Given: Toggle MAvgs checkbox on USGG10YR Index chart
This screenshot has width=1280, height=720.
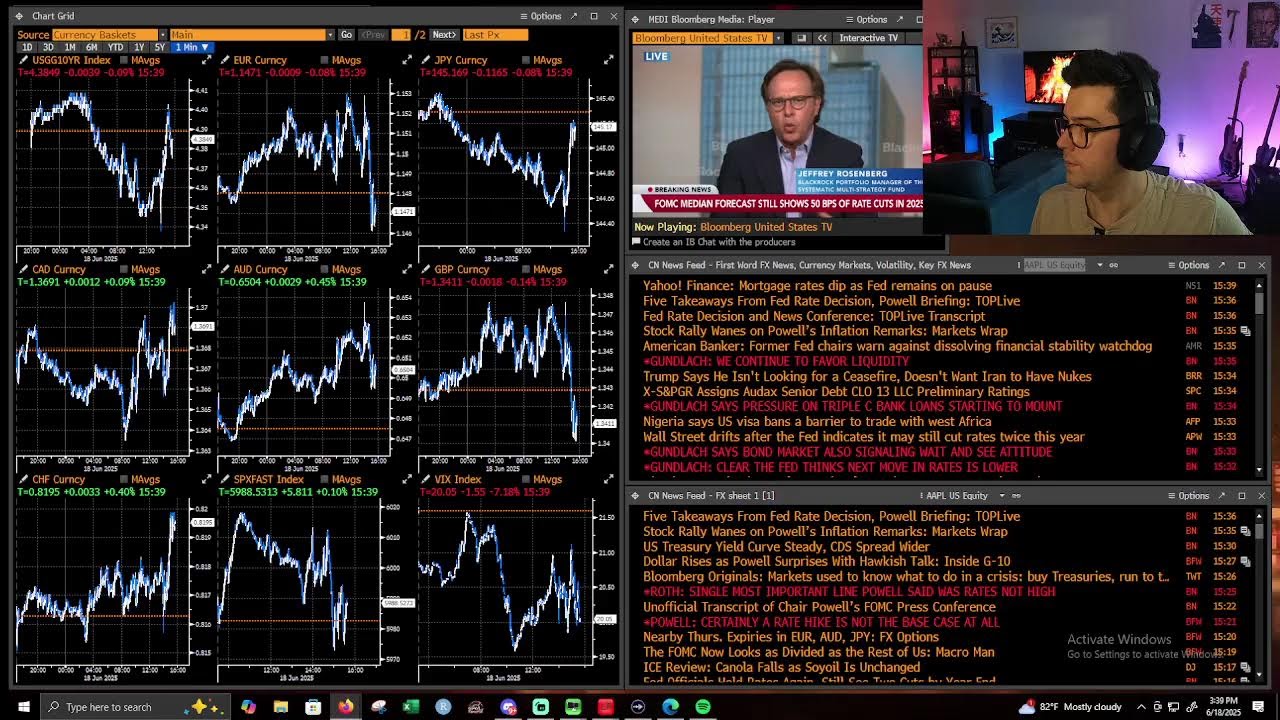Looking at the screenshot, I should pos(124,61).
